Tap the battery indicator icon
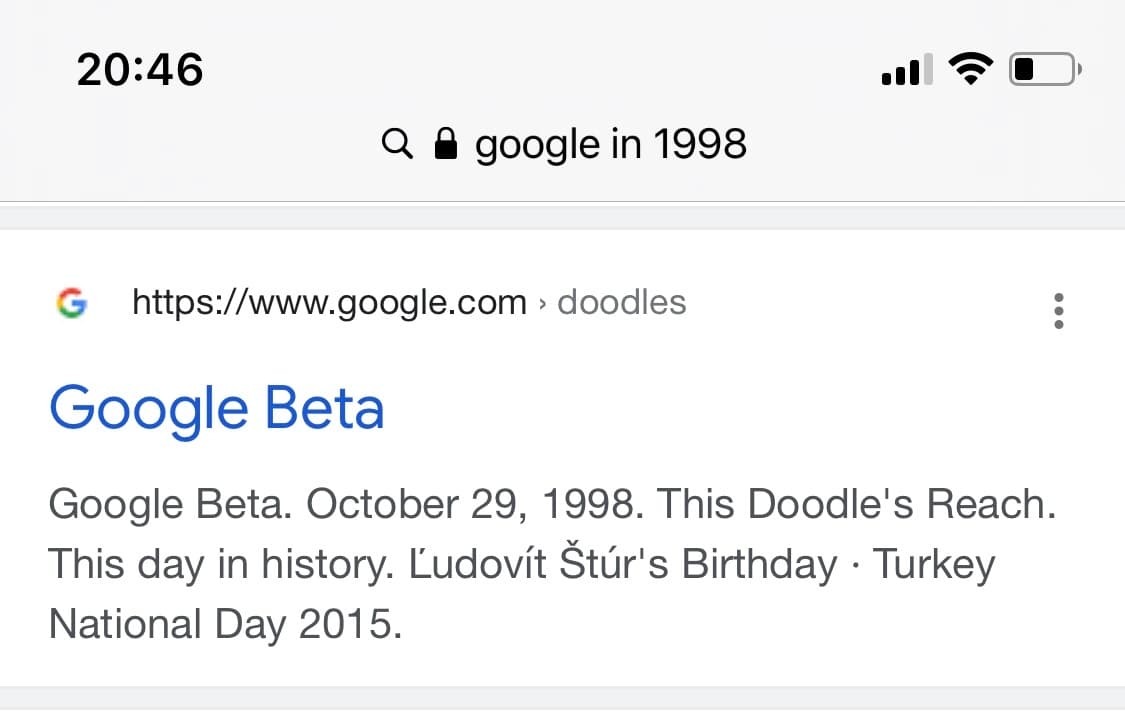This screenshot has width=1125, height=715. pos(1044,70)
